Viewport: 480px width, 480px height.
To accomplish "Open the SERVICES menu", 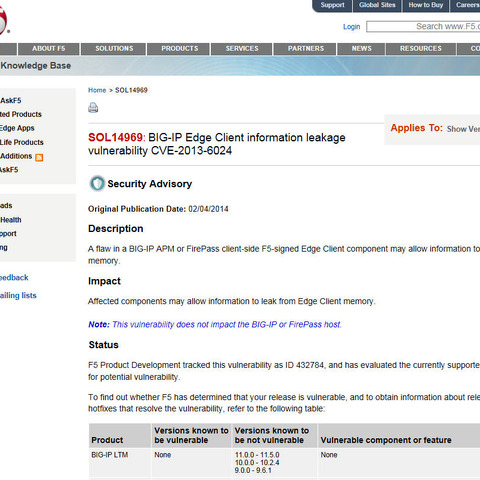I will [242, 49].
